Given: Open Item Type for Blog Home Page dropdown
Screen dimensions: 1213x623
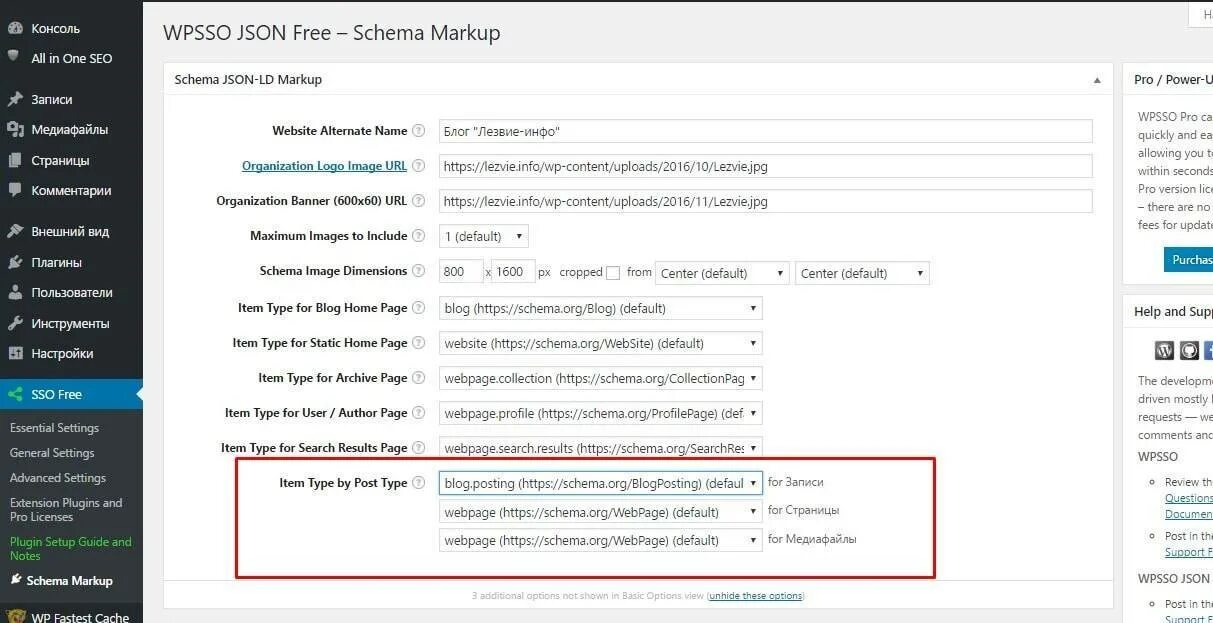Looking at the screenshot, I should click(x=600, y=308).
